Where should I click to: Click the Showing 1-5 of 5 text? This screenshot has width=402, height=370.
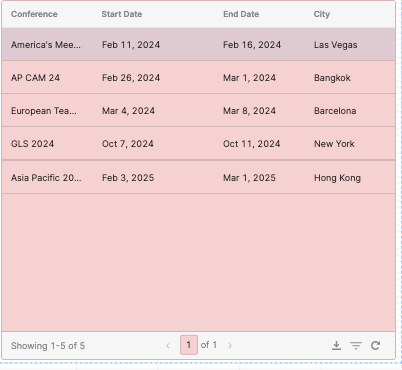coord(48,346)
